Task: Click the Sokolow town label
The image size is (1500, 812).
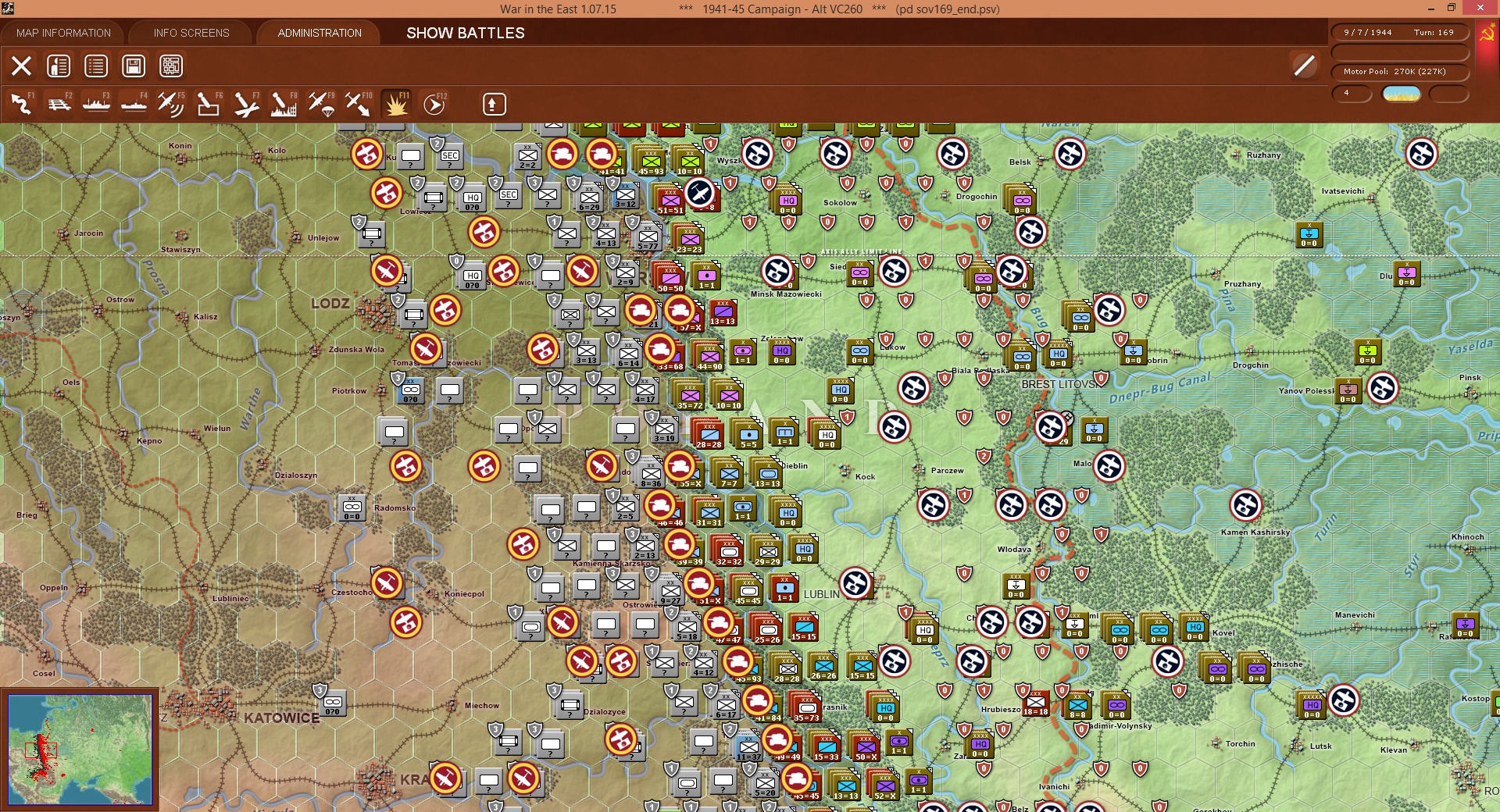Action: pyautogui.click(x=841, y=203)
